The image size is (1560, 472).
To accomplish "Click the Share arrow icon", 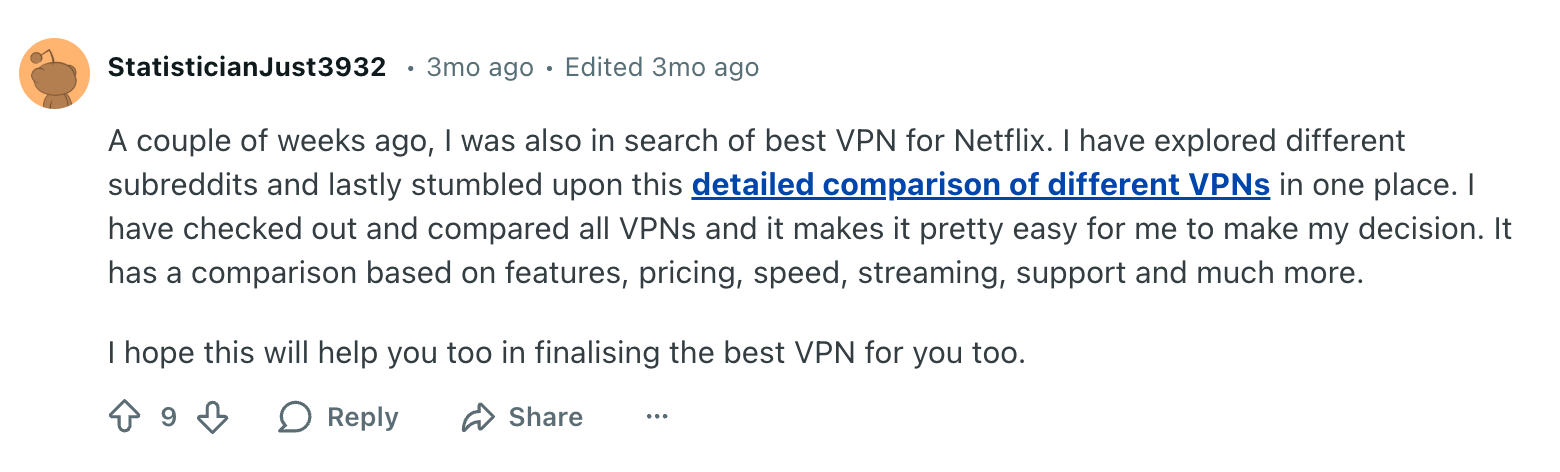I will [x=477, y=417].
